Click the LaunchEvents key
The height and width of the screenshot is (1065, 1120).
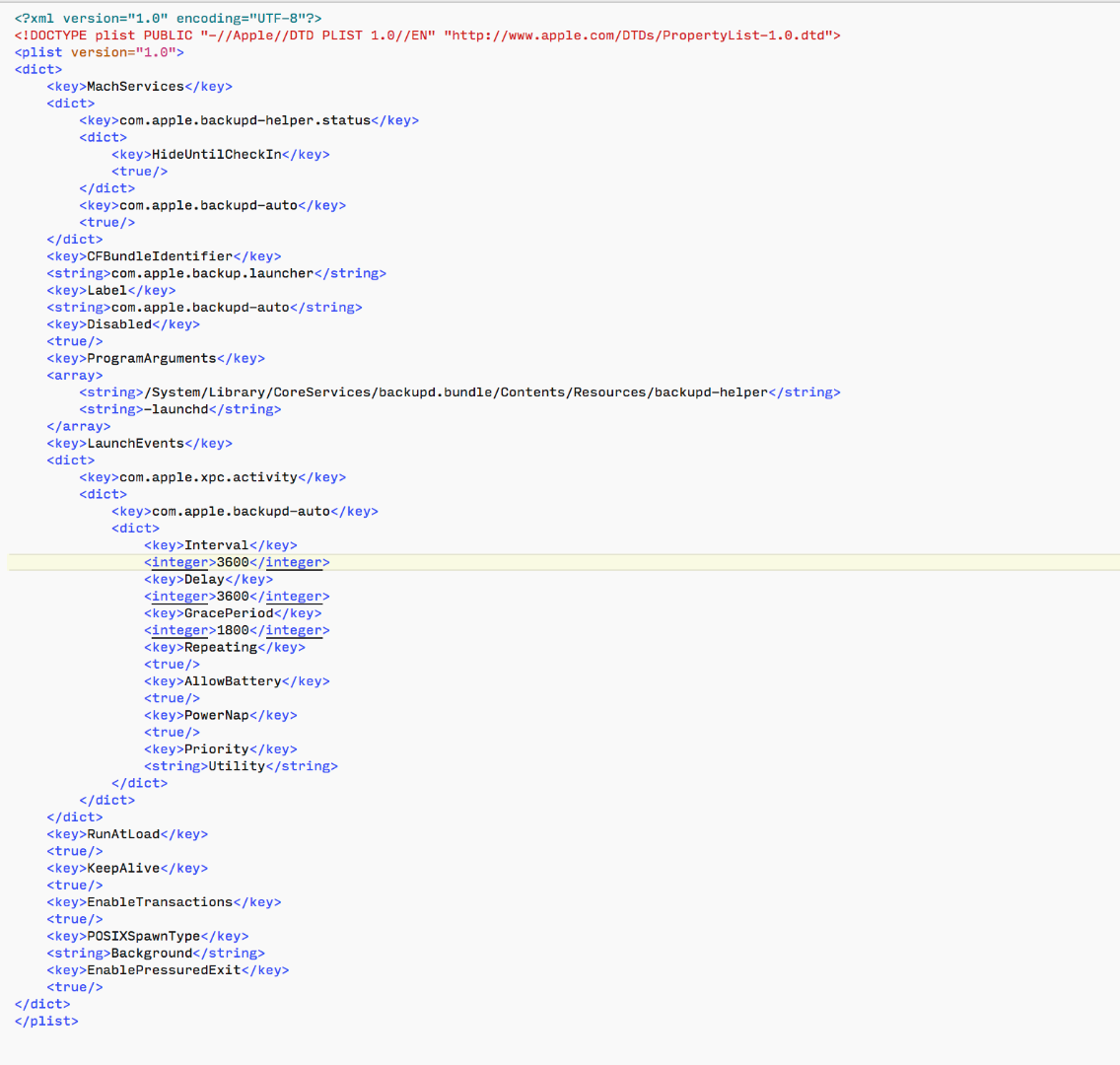click(135, 444)
